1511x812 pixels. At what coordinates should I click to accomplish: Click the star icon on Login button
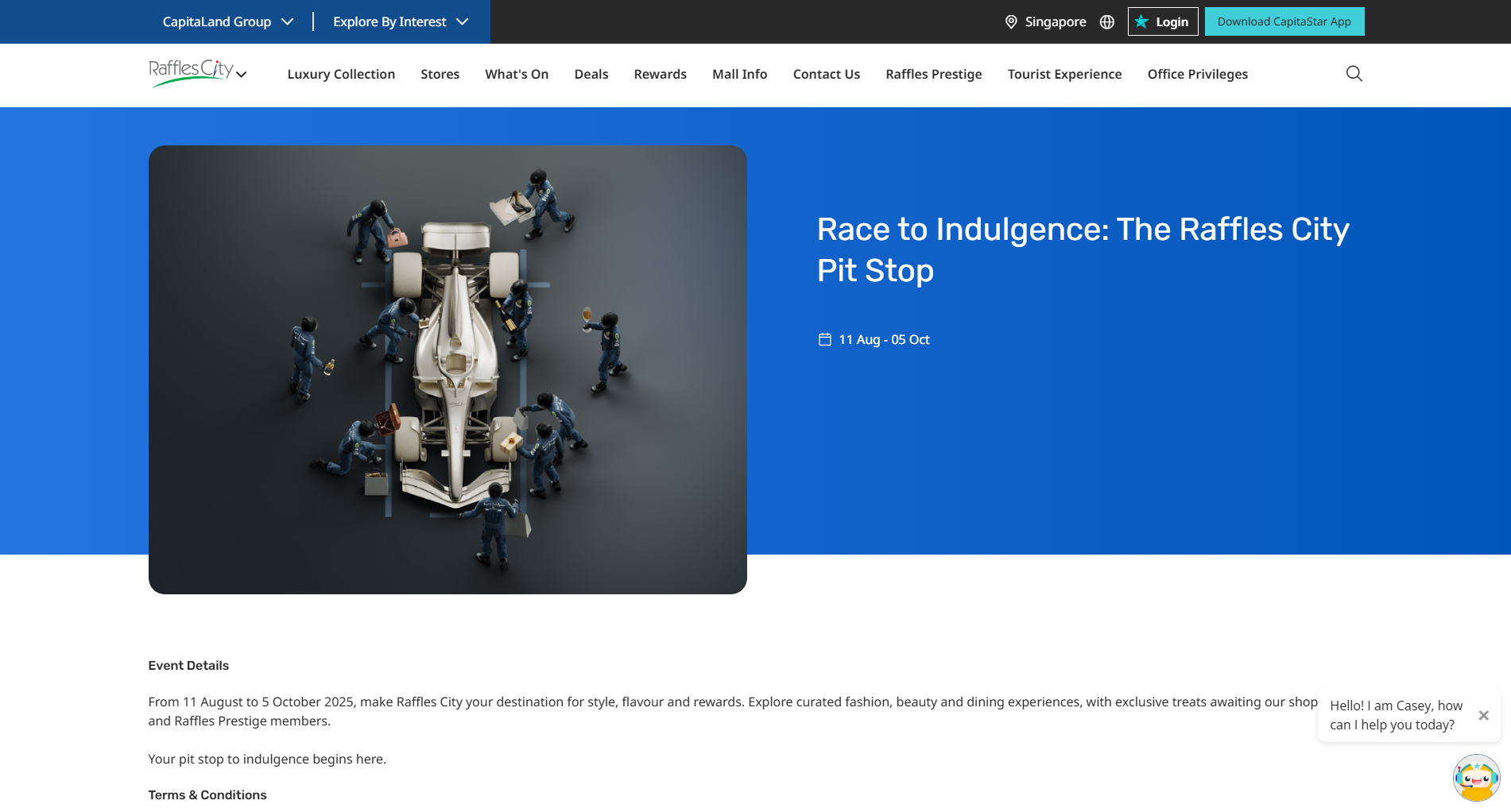pyautogui.click(x=1141, y=21)
